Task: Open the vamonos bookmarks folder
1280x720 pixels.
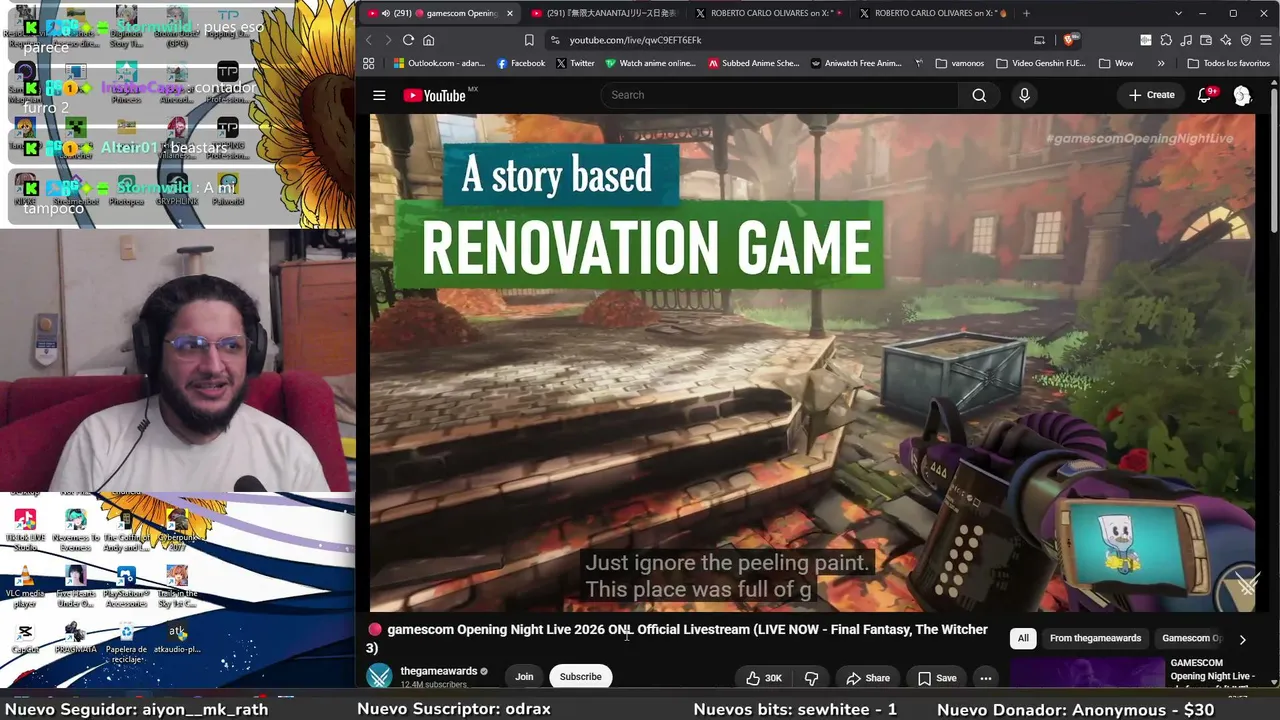Action: (x=959, y=63)
